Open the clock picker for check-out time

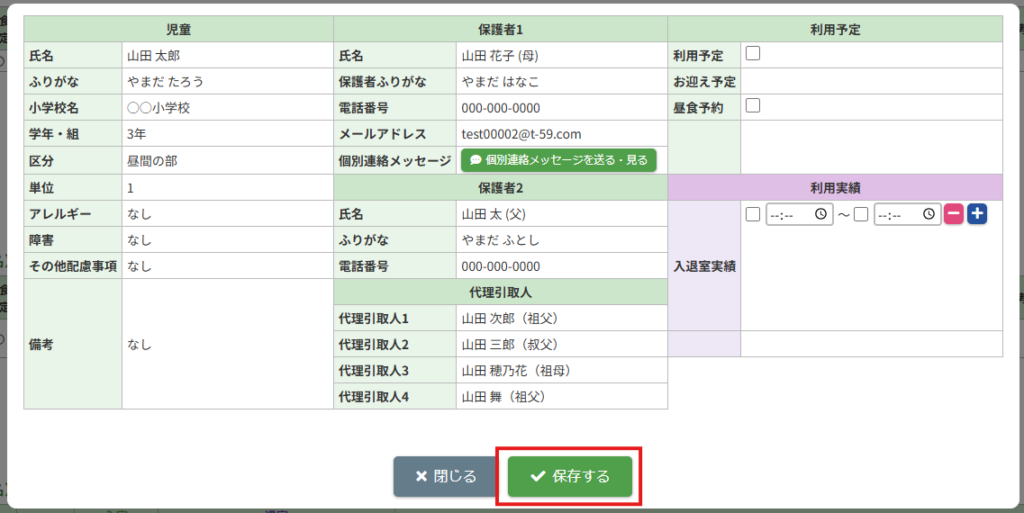click(x=929, y=214)
